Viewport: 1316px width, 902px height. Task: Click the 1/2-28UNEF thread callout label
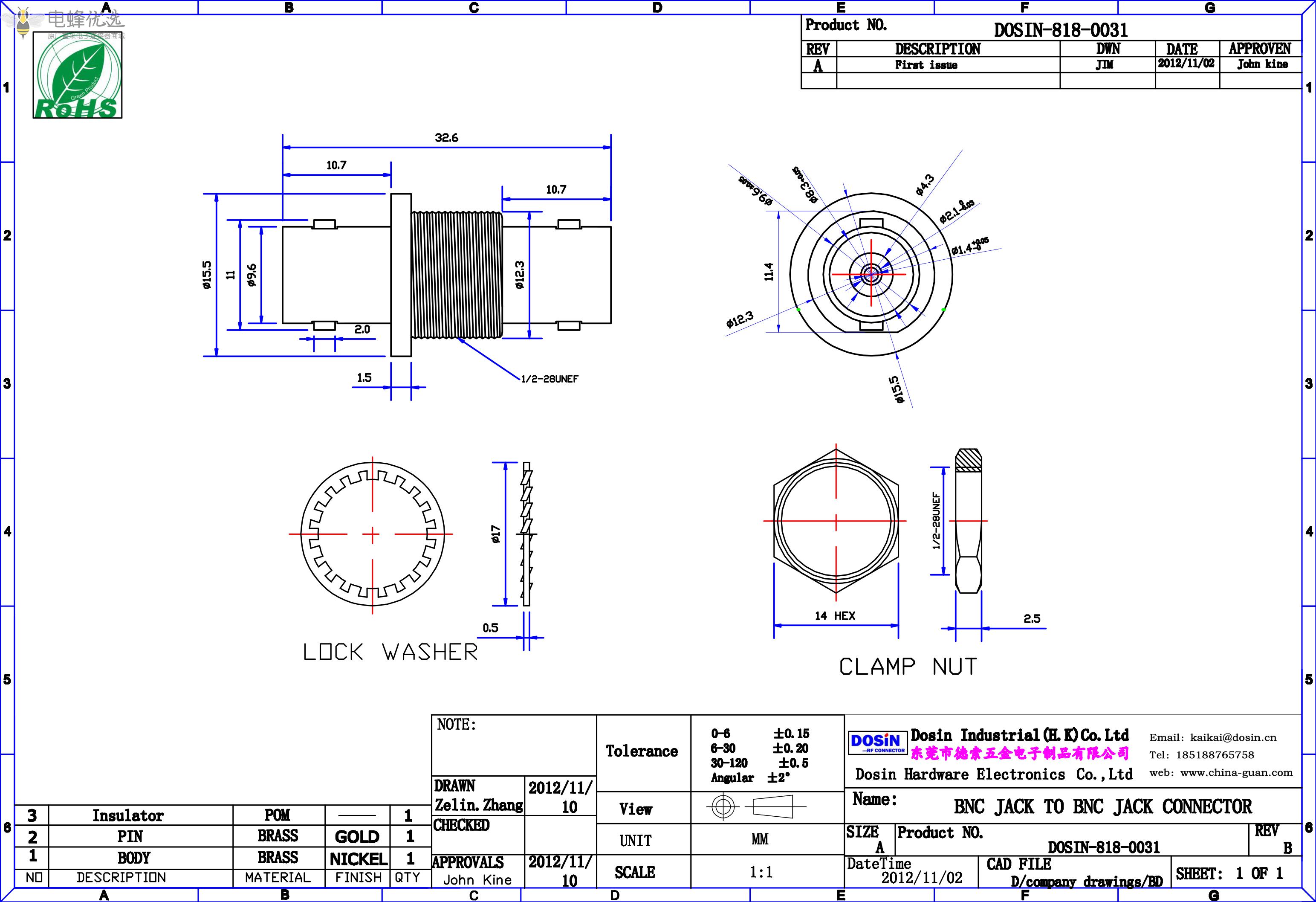[549, 379]
